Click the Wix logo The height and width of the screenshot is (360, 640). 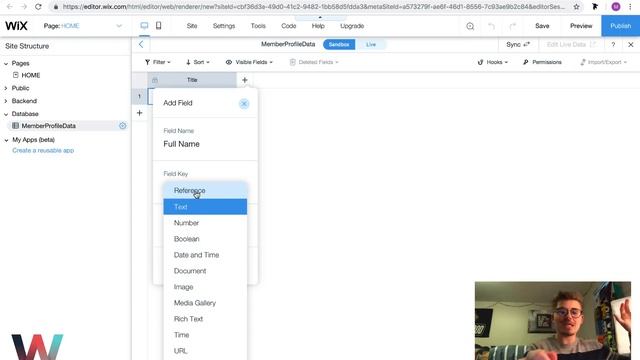pyautogui.click(x=16, y=26)
